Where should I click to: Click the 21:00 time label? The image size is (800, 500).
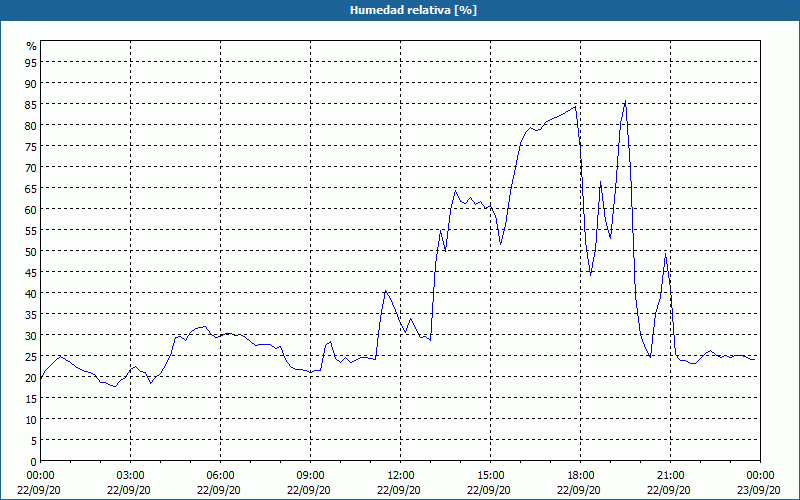670,476
